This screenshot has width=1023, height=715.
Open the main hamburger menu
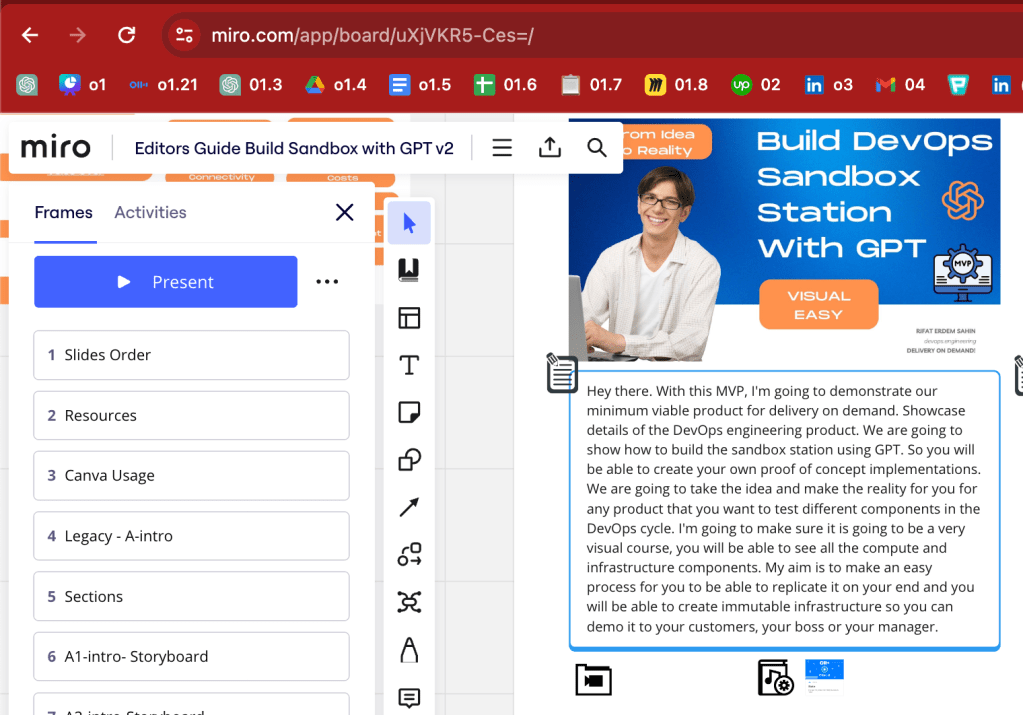502,148
